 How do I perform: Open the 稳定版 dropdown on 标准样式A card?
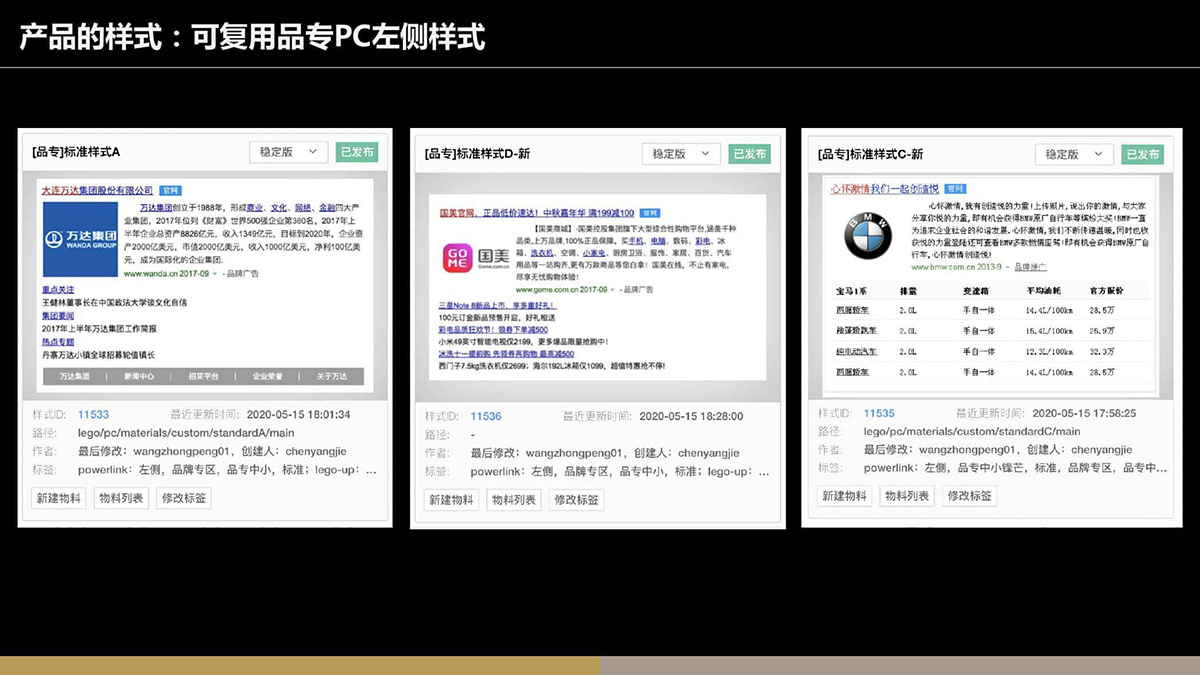coord(288,152)
